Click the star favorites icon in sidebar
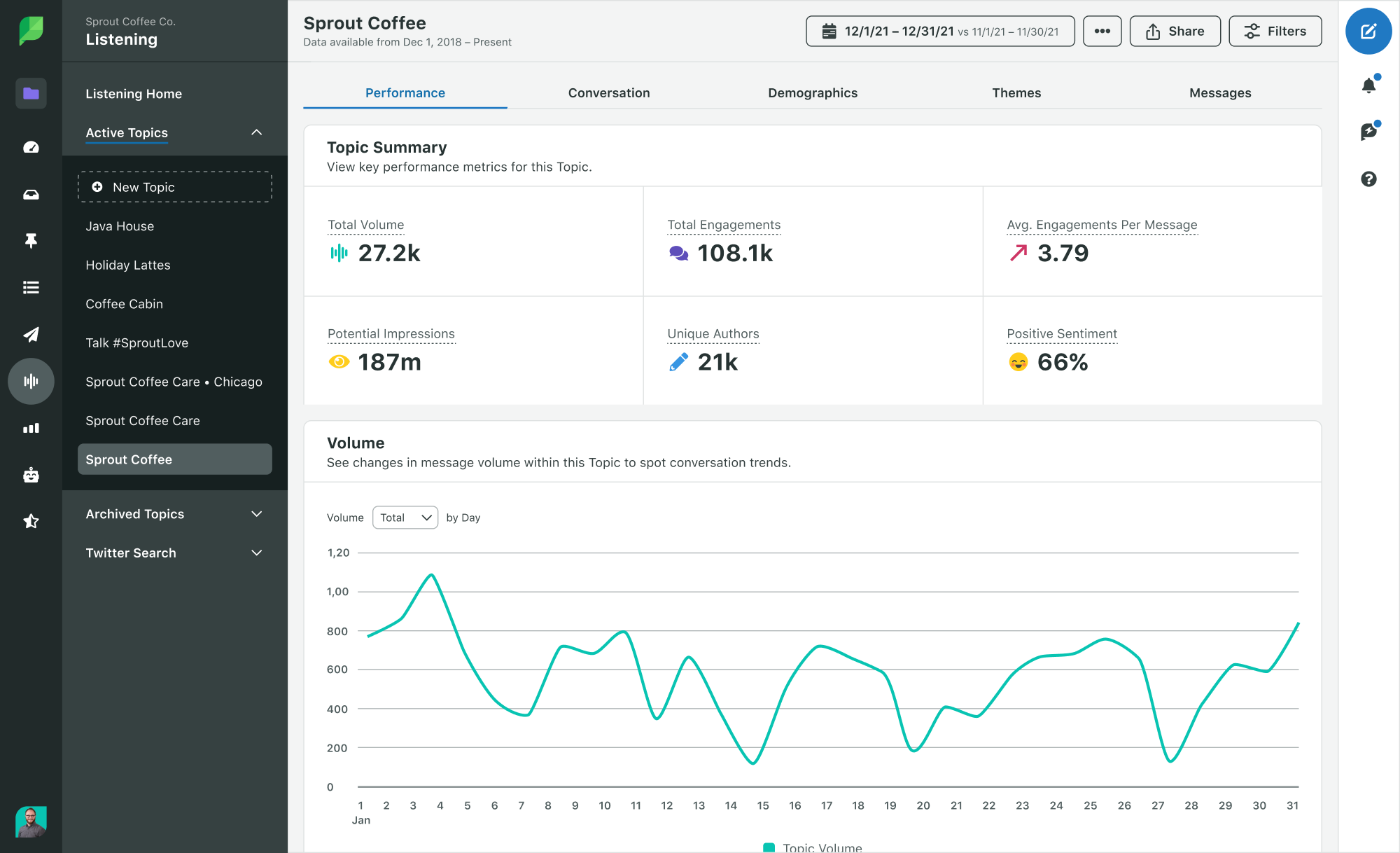The image size is (1400, 853). [30, 519]
